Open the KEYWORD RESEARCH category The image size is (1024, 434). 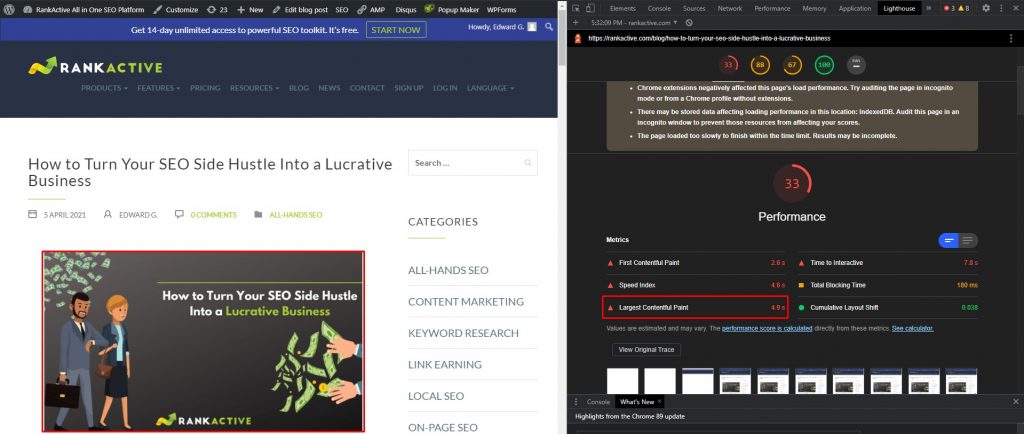[463, 333]
